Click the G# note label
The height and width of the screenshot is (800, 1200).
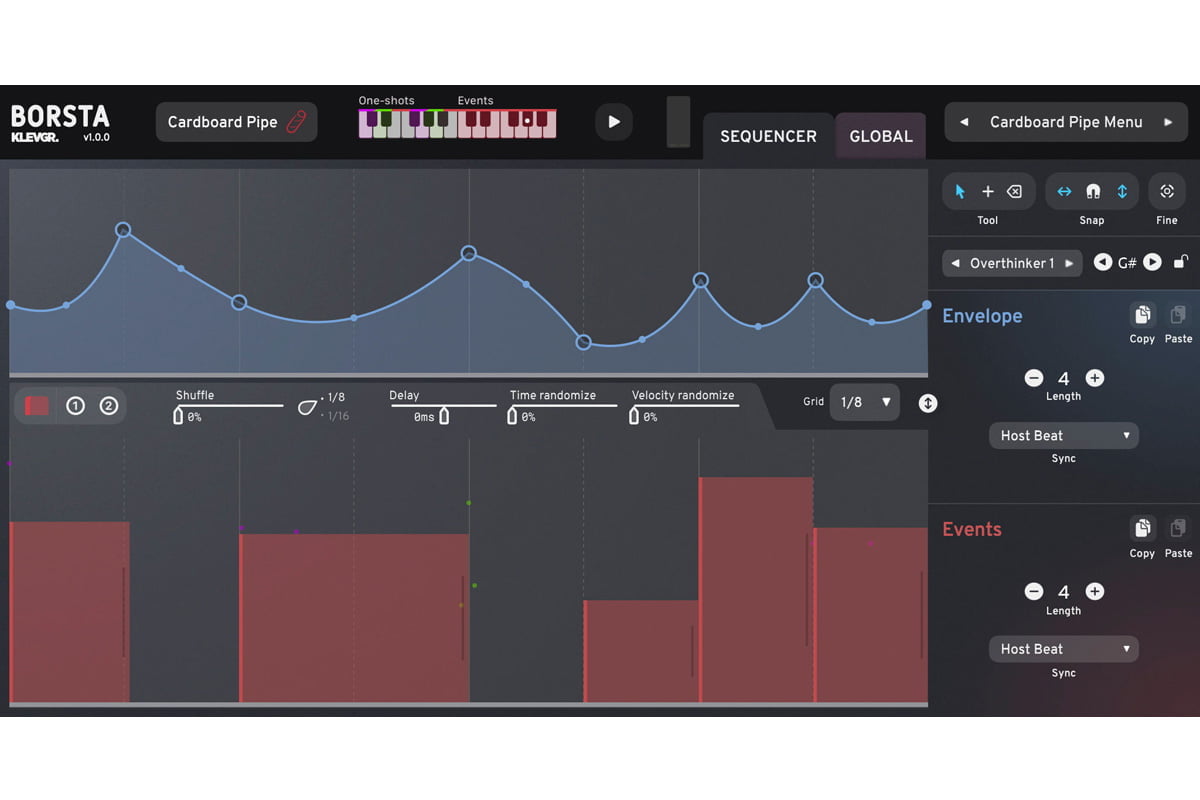1127,263
